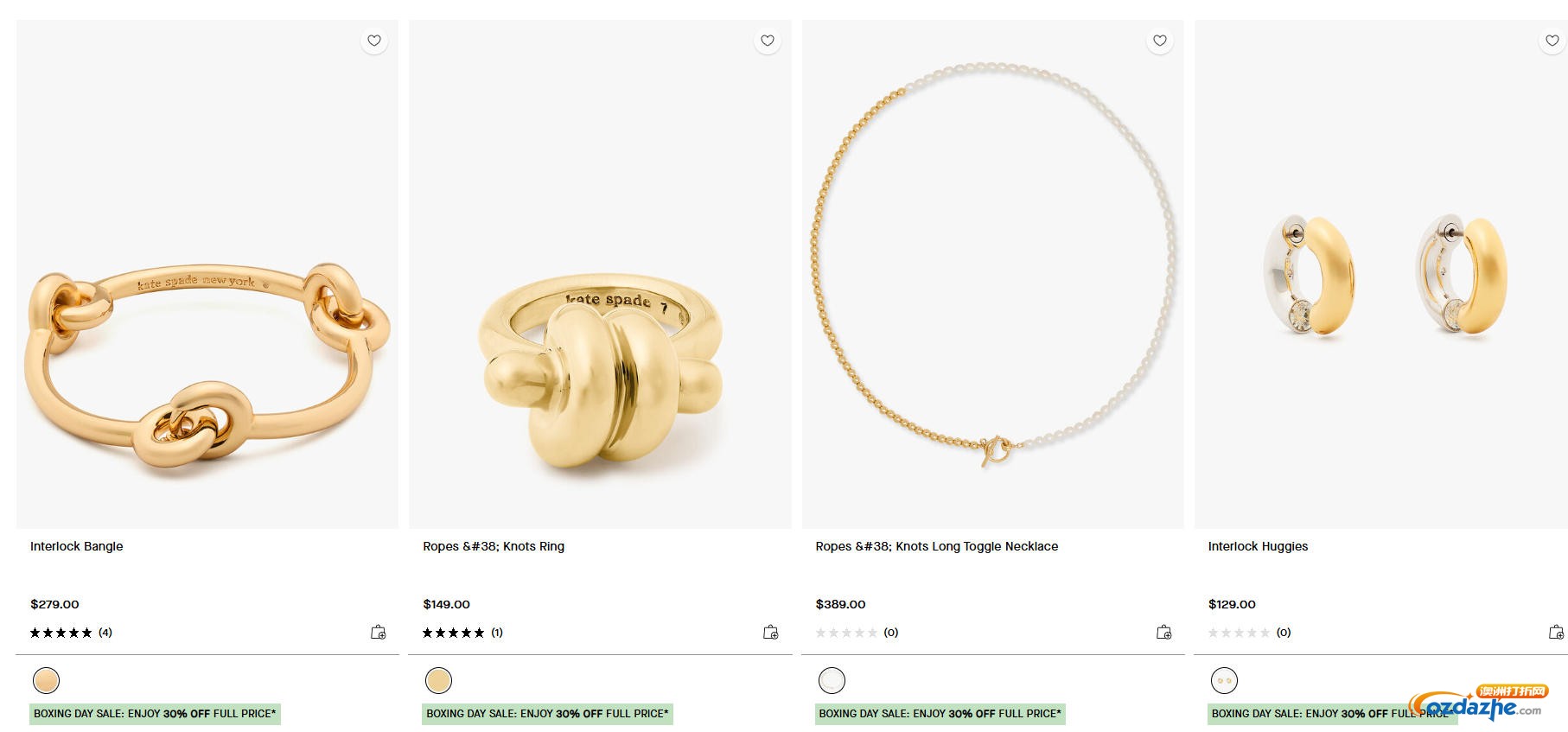Image resolution: width=1568 pixels, height=732 pixels.
Task: Favorite the Interlock Bangle with heart icon
Action: point(374,41)
